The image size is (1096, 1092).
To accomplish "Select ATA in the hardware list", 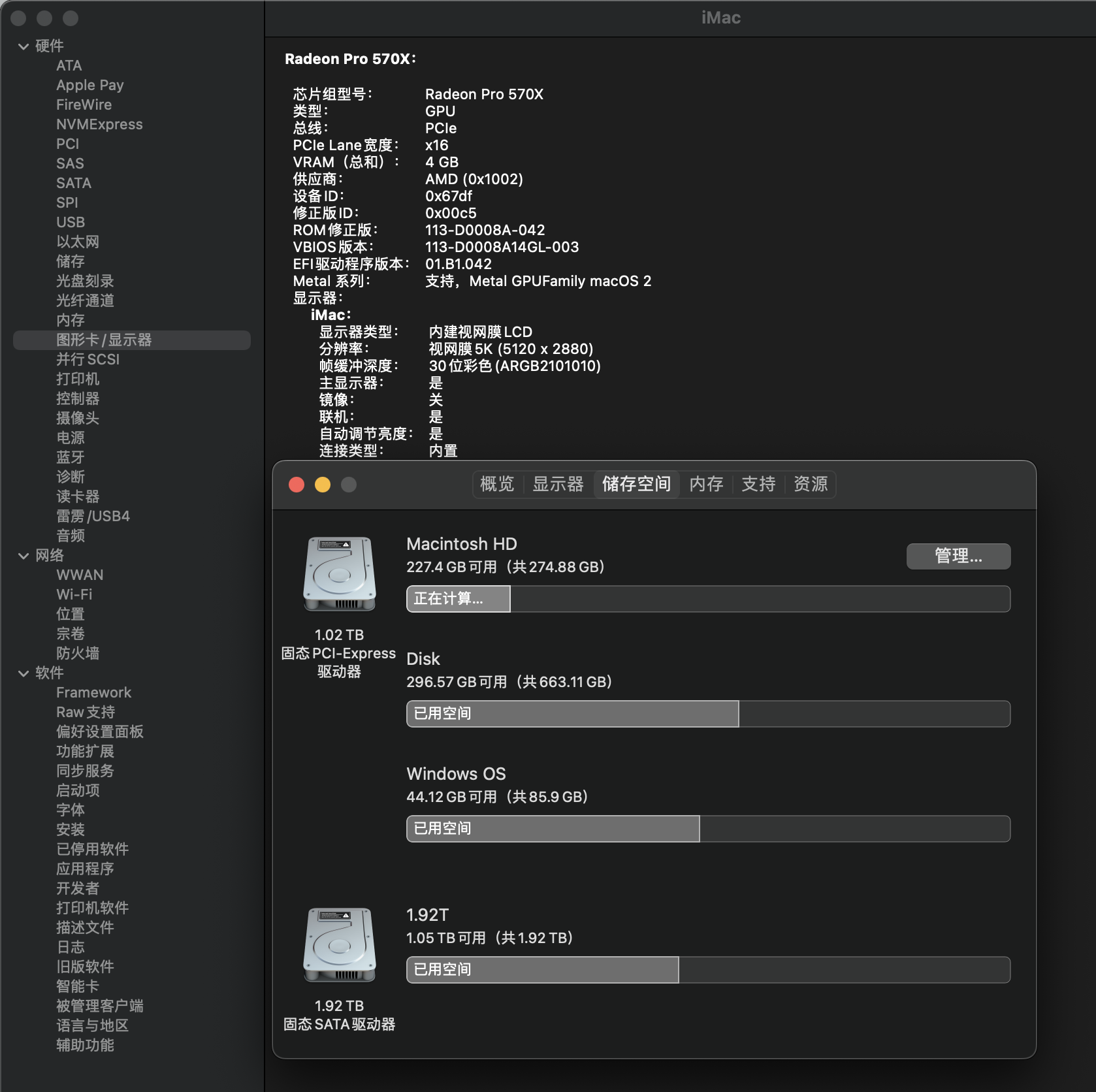I will [x=69, y=66].
